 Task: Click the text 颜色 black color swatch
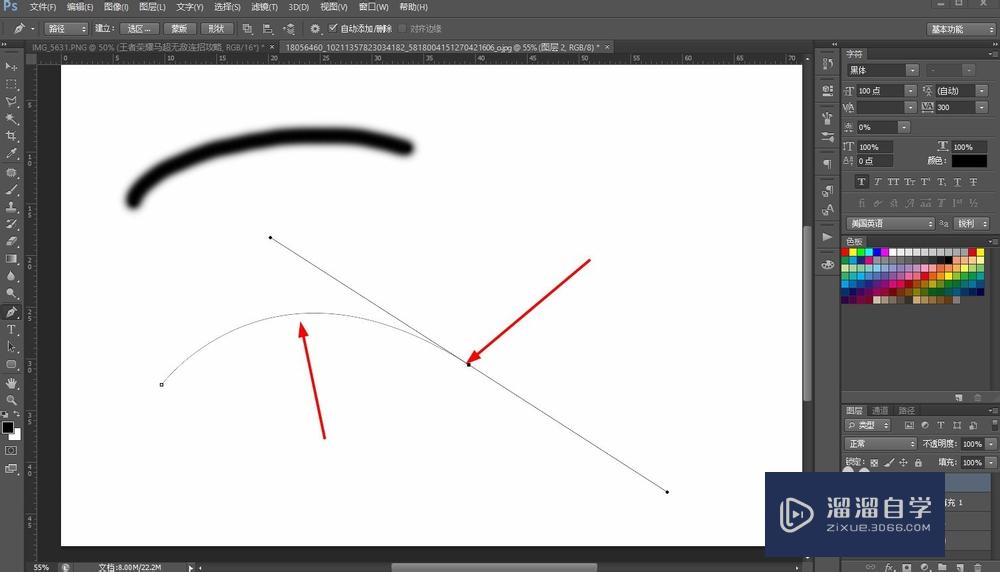[969, 161]
